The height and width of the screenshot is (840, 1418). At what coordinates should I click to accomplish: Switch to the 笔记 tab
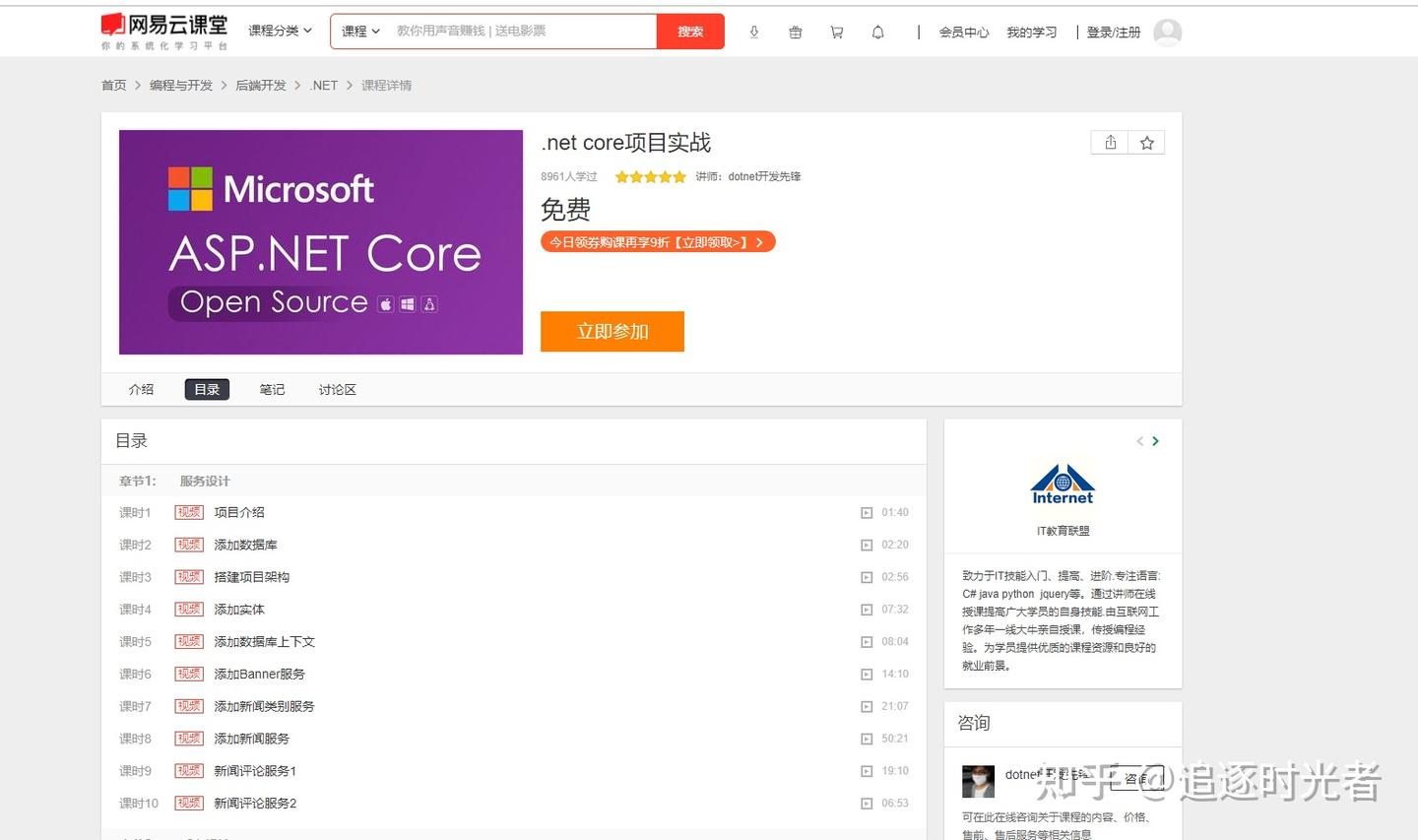(x=272, y=389)
